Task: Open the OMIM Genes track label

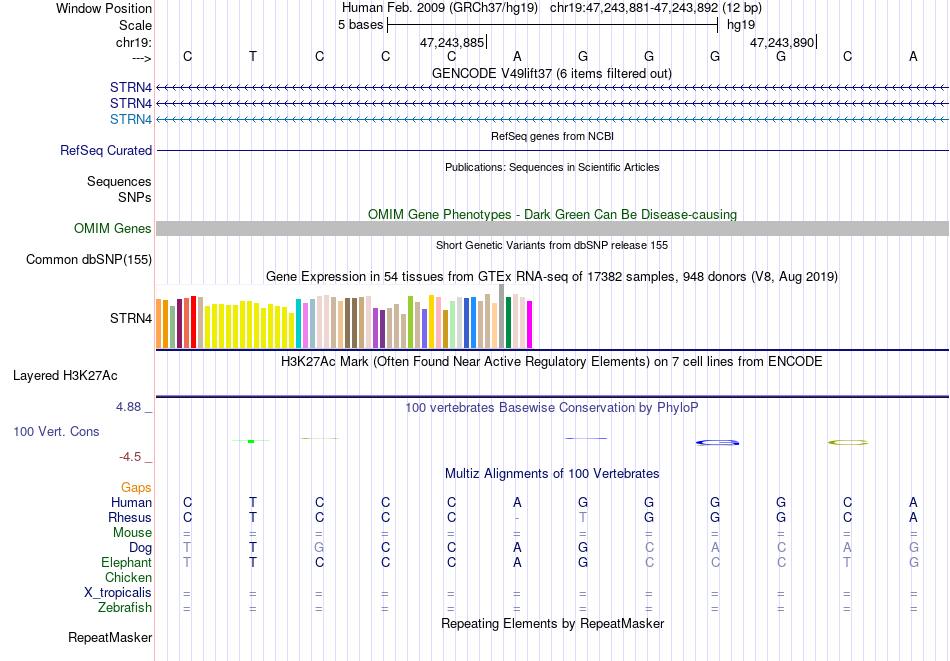Action: pos(113,228)
